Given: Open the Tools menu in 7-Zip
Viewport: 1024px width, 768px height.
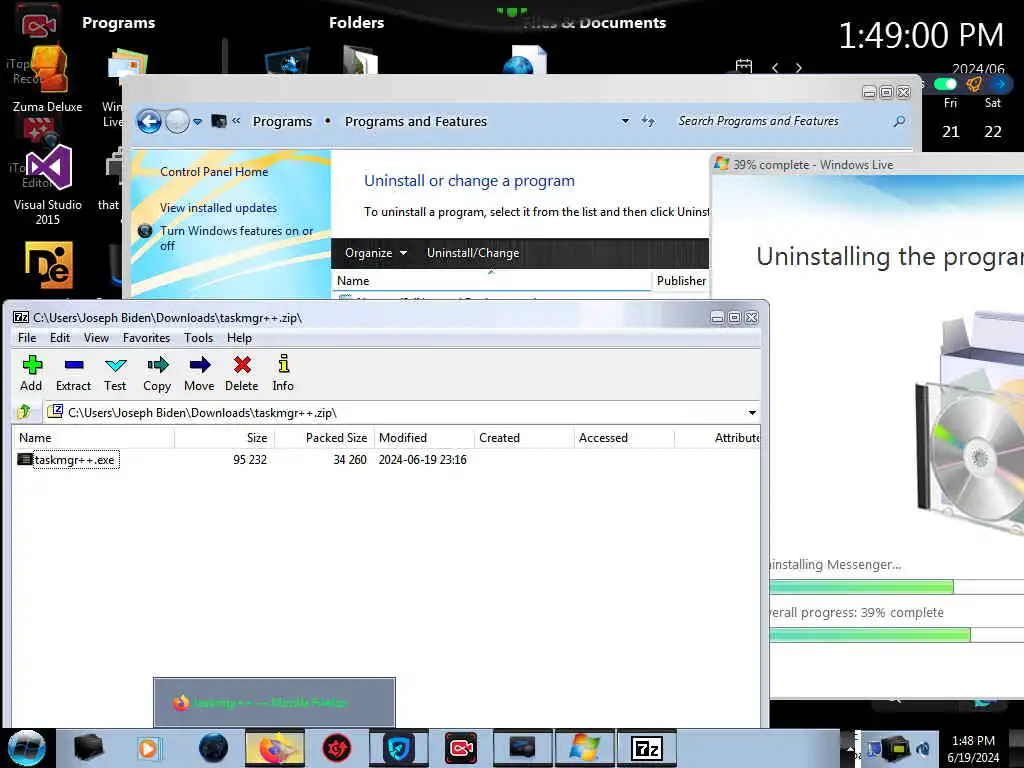Looking at the screenshot, I should 199,338.
